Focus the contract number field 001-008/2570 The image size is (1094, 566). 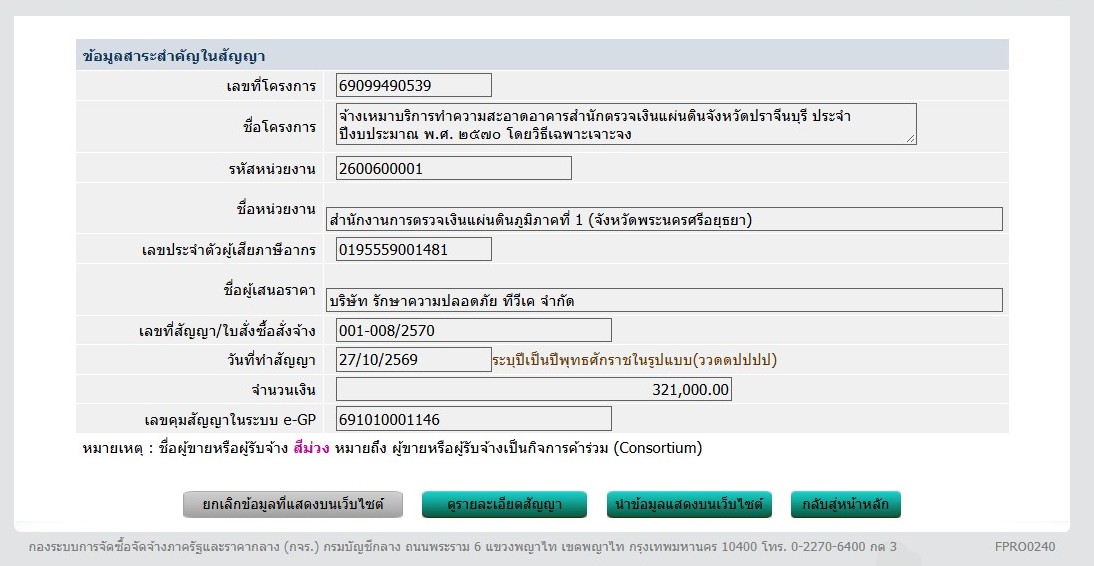[x=474, y=330]
